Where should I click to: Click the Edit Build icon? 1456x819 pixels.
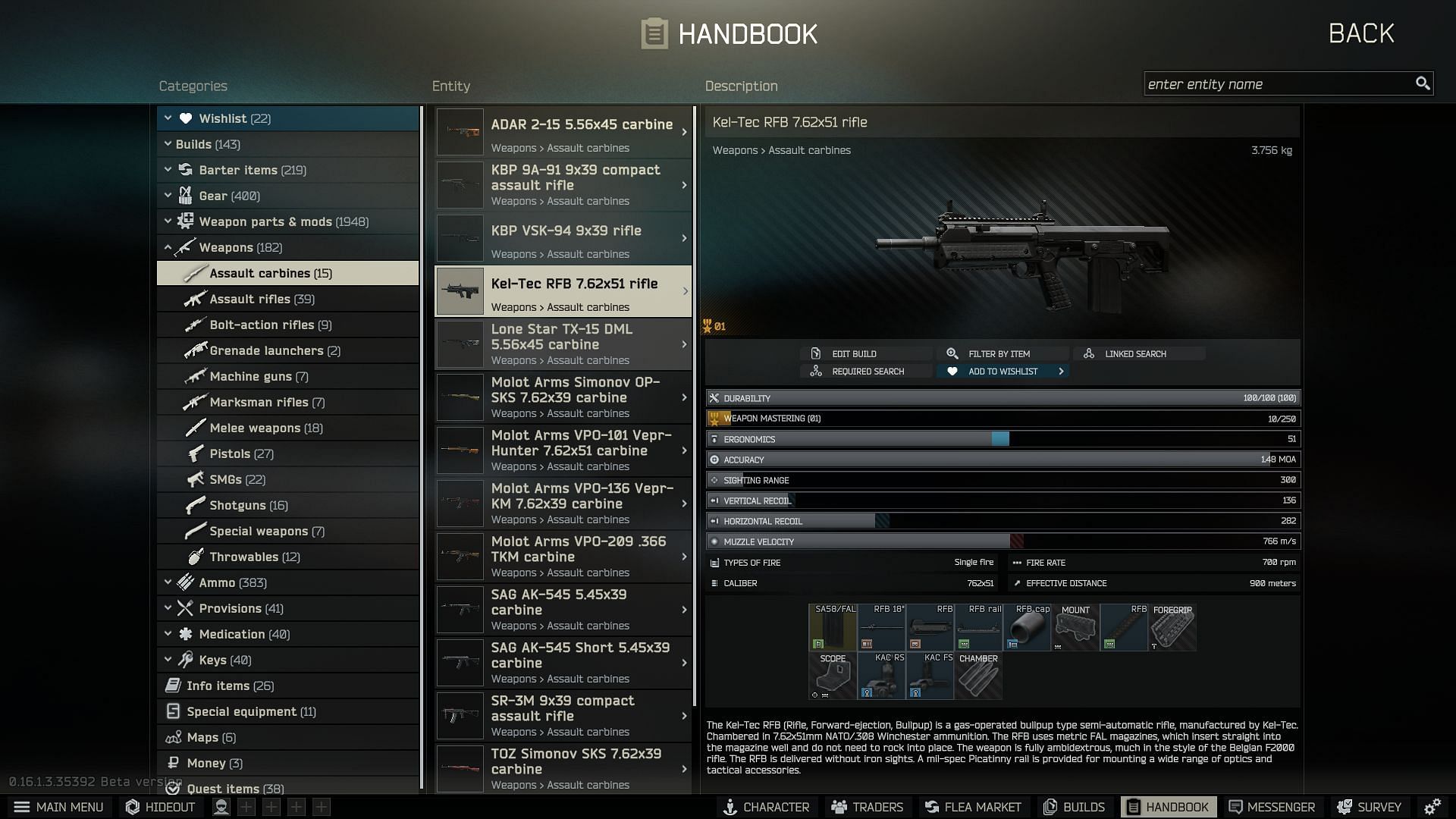pos(815,353)
